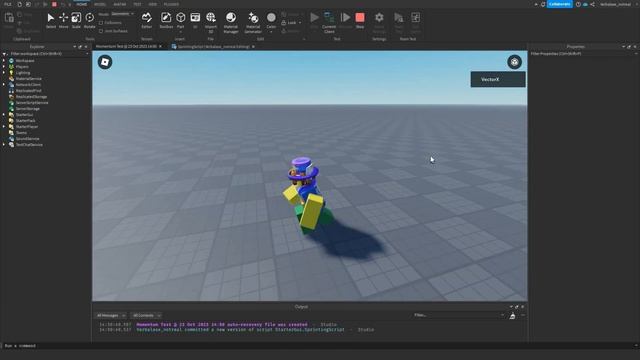640x360 pixels.
Task: Switch to the MODEL ribbon tab
Action: click(100, 4)
